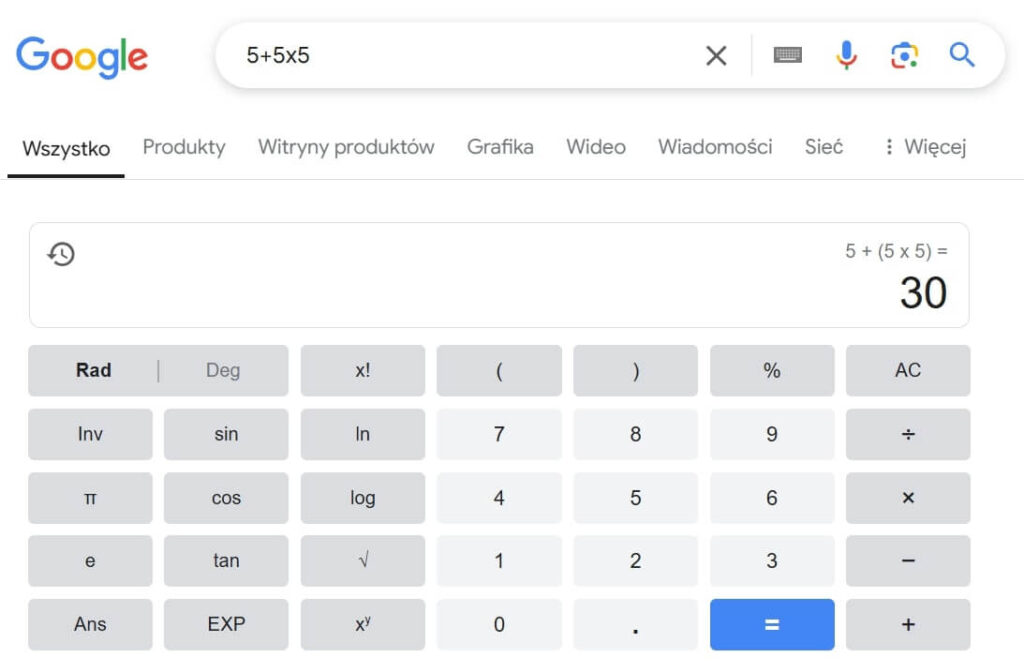Switch to the Grafika tab

coord(500,146)
